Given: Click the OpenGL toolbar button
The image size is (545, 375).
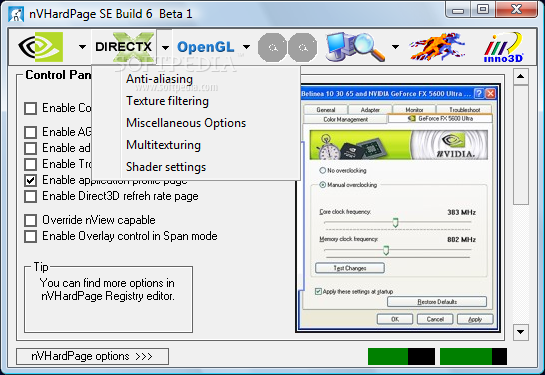Looking at the screenshot, I should tap(206, 47).
